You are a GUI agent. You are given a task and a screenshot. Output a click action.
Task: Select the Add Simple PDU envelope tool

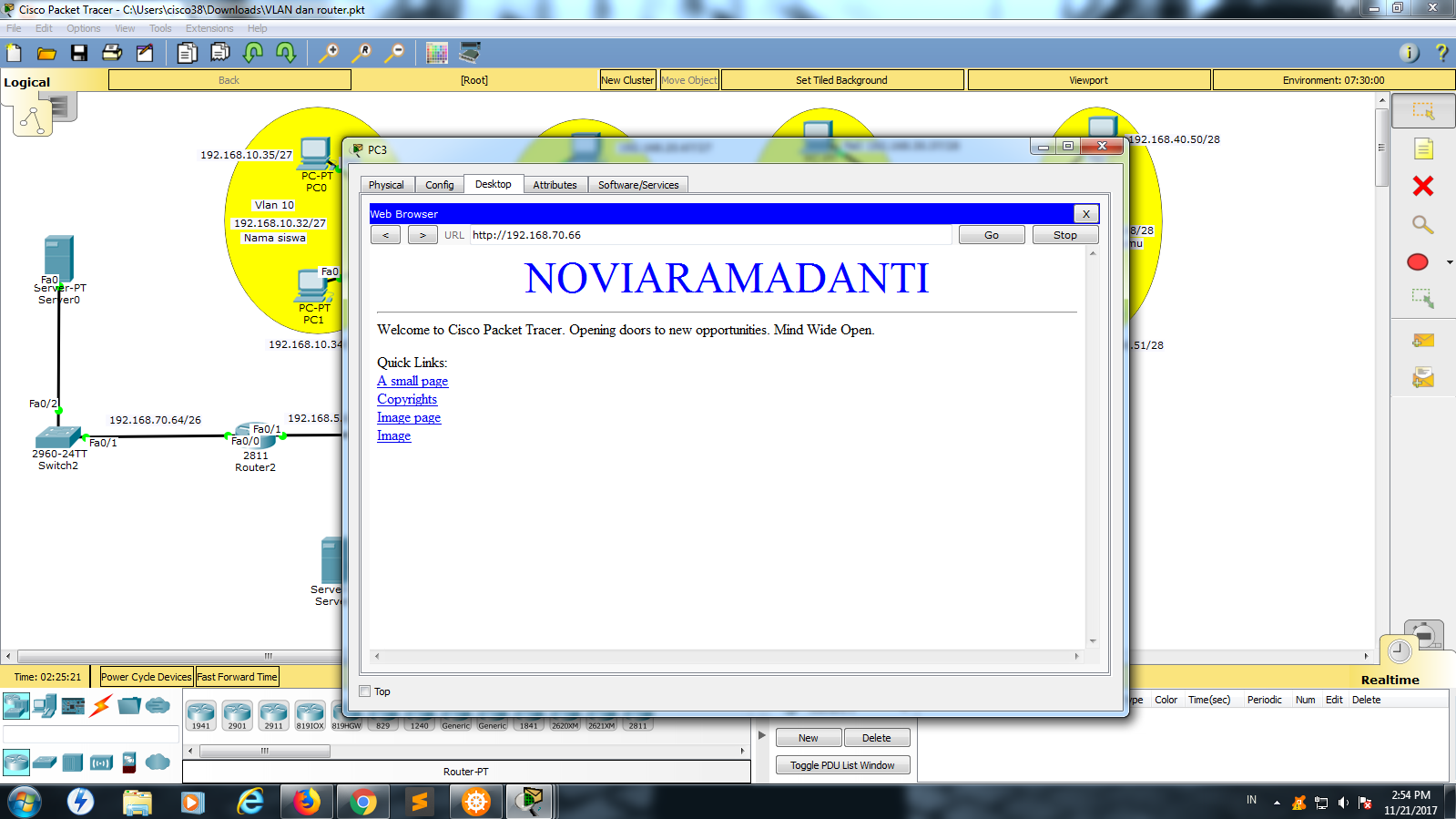[x=1423, y=341]
